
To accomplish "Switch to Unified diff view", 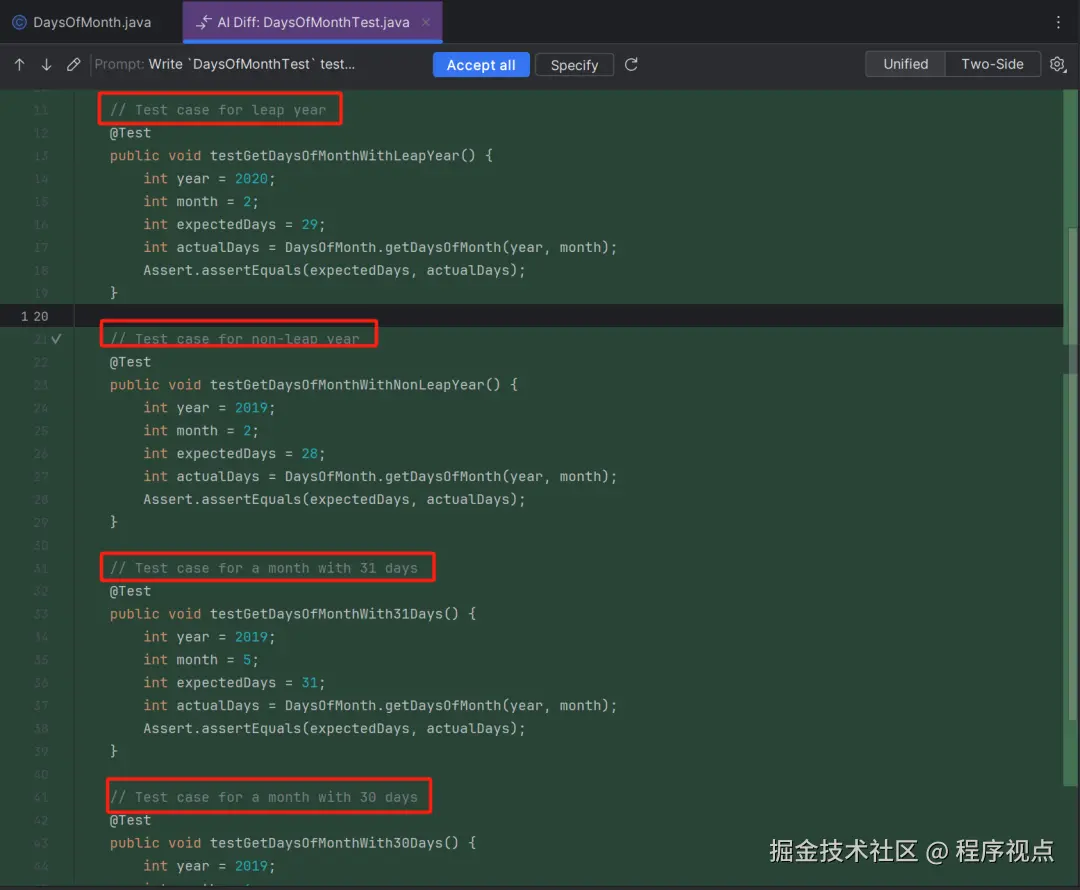I will coord(905,64).
